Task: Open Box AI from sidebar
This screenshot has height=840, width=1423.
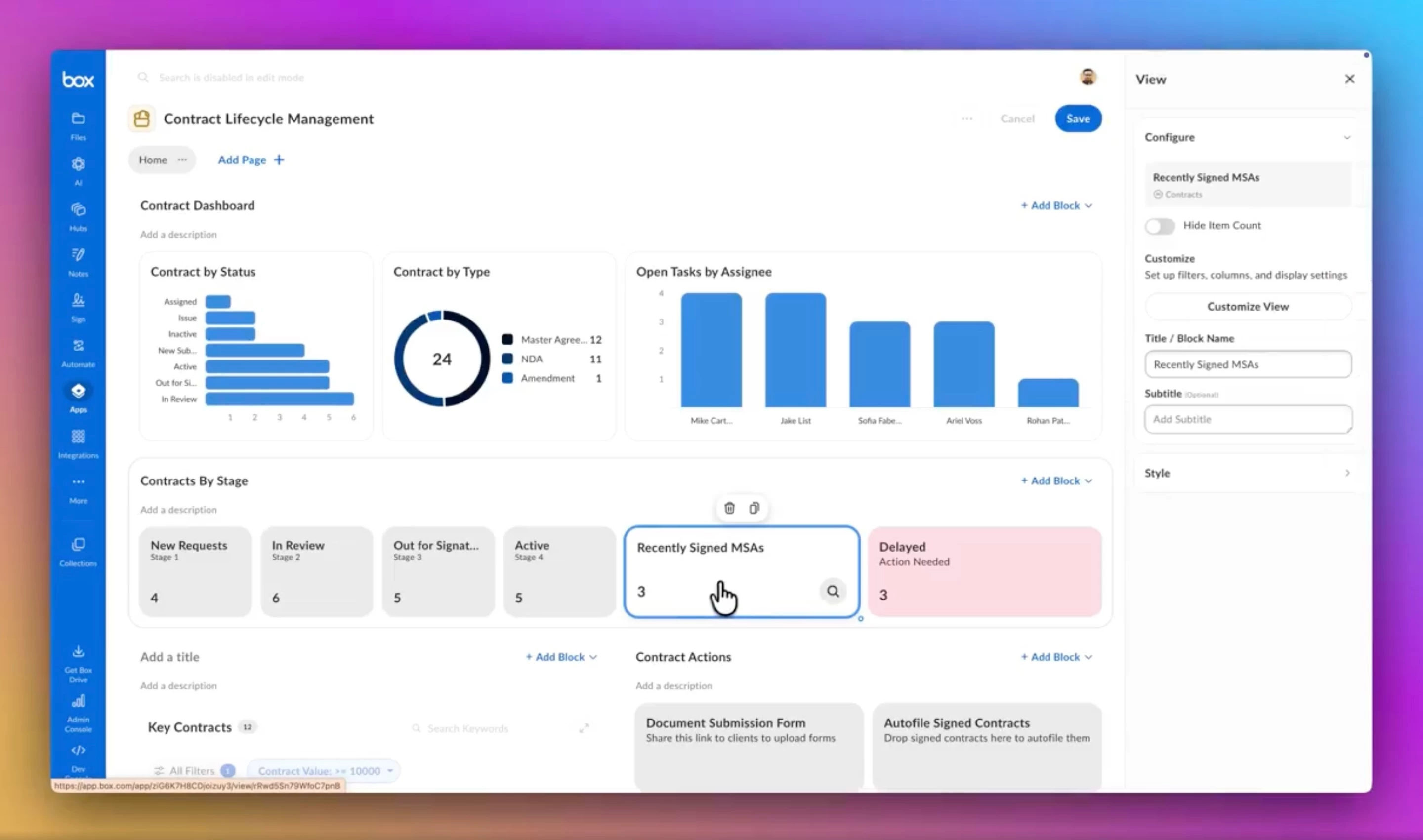Action: (78, 171)
